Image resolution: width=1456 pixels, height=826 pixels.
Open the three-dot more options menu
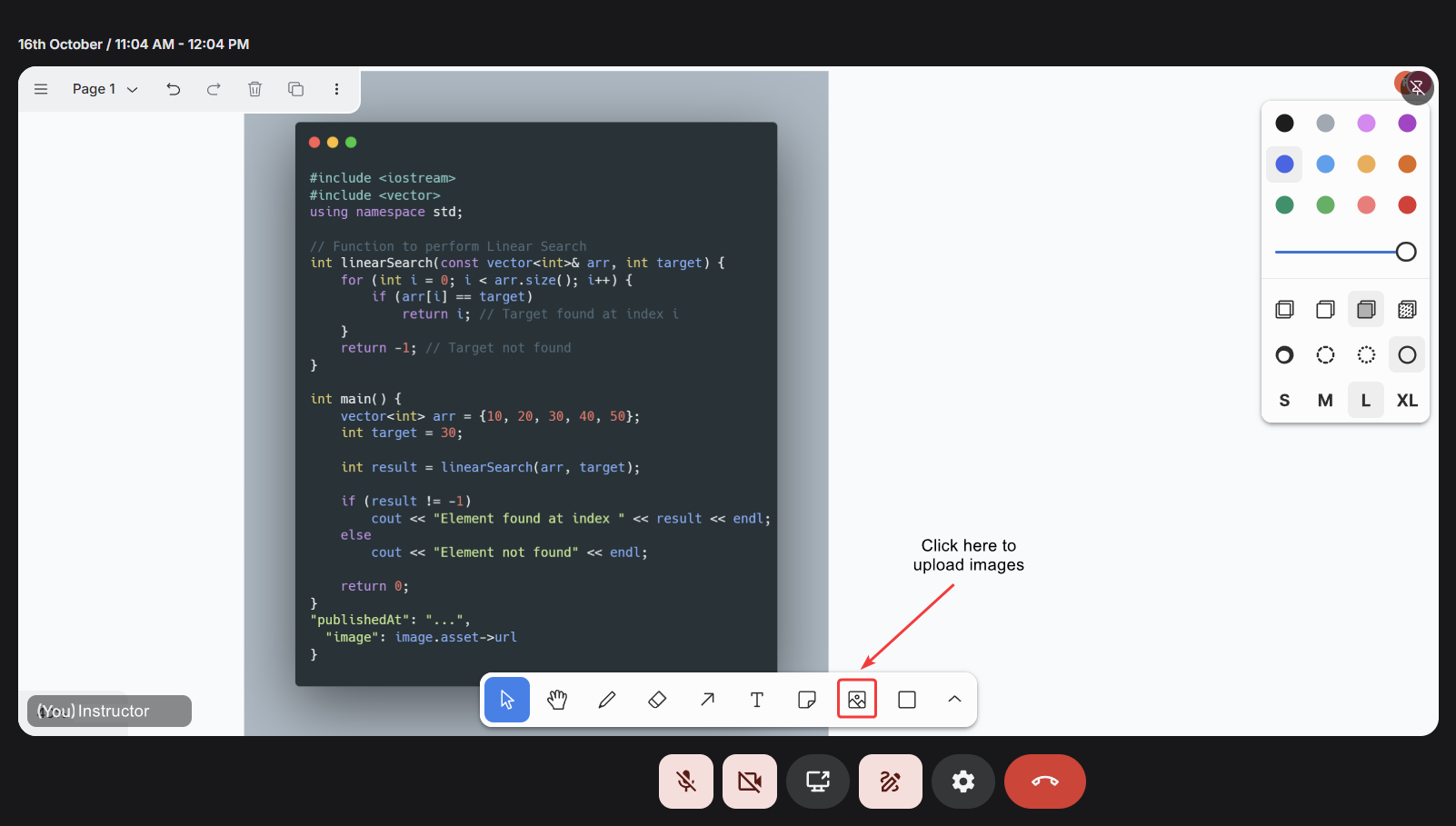[336, 89]
